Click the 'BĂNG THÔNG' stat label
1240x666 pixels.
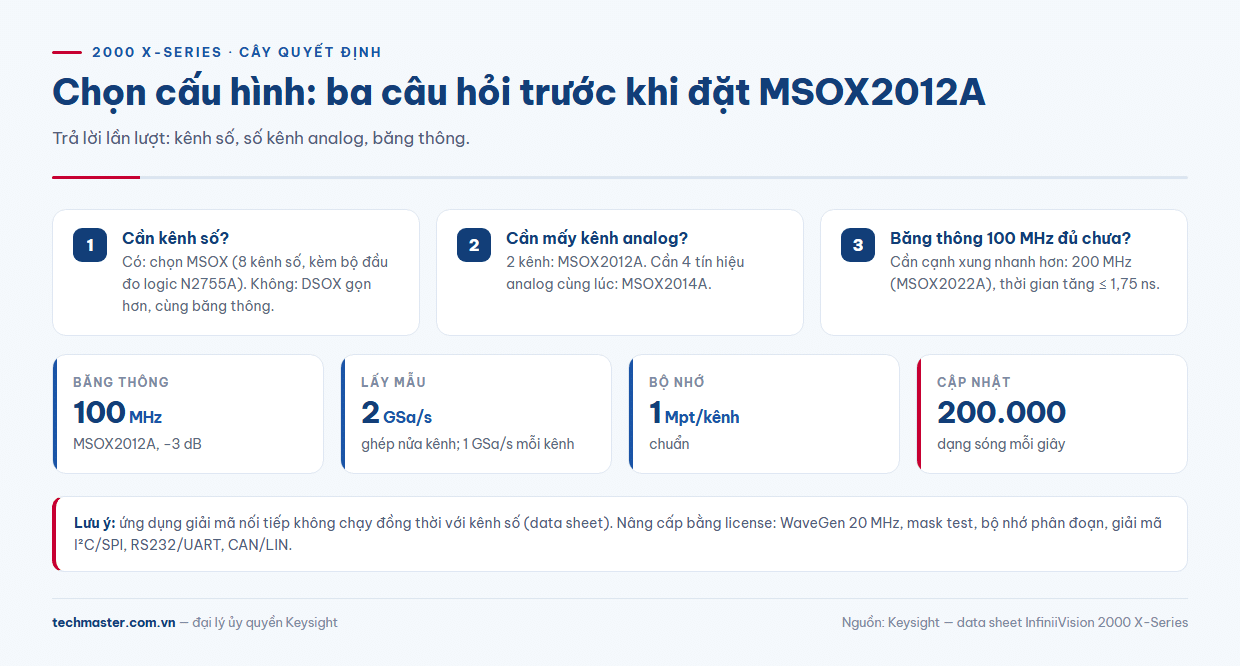(x=121, y=382)
